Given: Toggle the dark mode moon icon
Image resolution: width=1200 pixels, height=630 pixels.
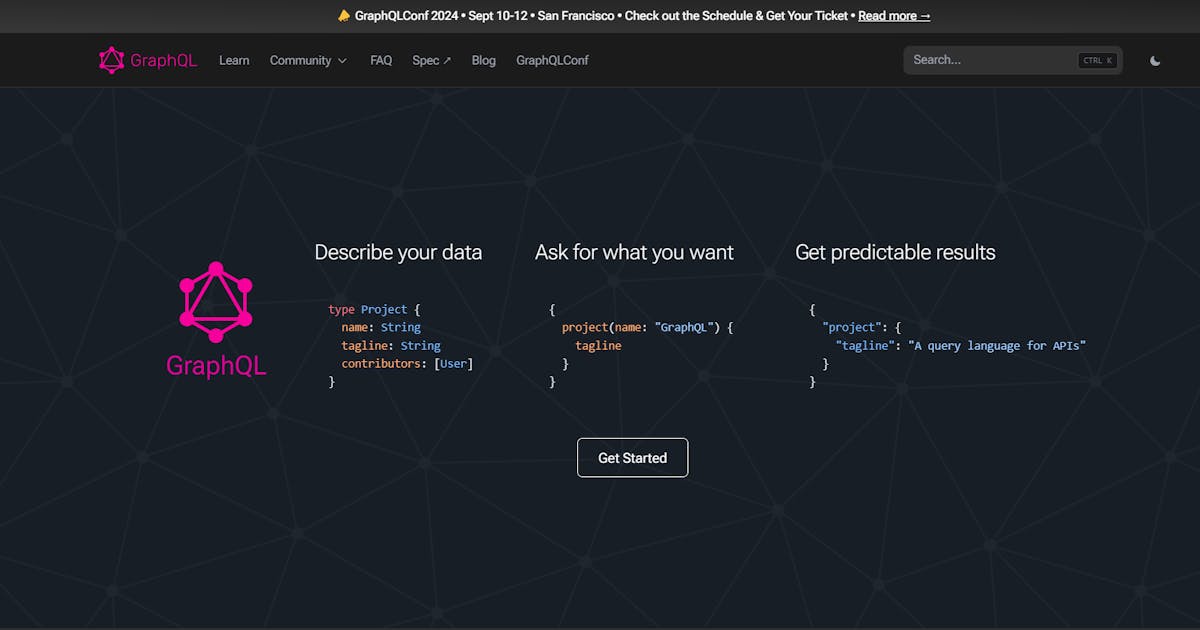Looking at the screenshot, I should (1155, 60).
